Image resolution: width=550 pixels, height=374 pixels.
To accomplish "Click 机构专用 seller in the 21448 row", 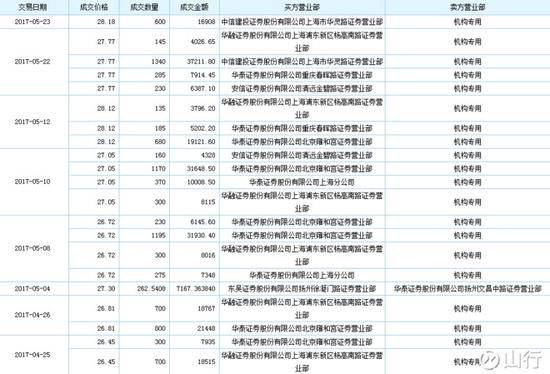I will (x=468, y=329).
